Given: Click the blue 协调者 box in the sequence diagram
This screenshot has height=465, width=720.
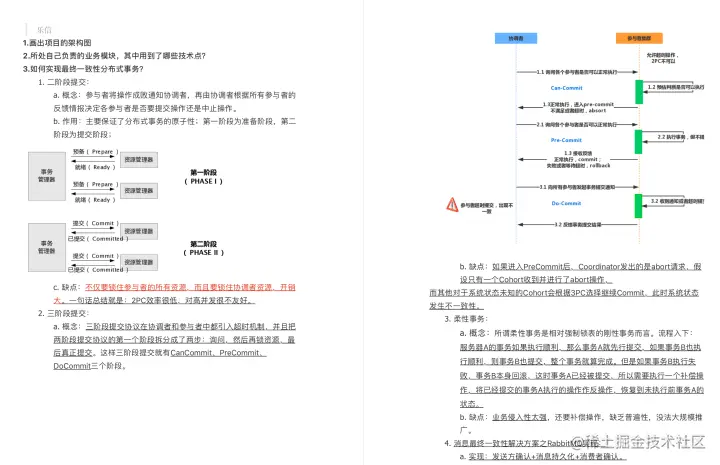Looking at the screenshot, I should click(516, 38).
